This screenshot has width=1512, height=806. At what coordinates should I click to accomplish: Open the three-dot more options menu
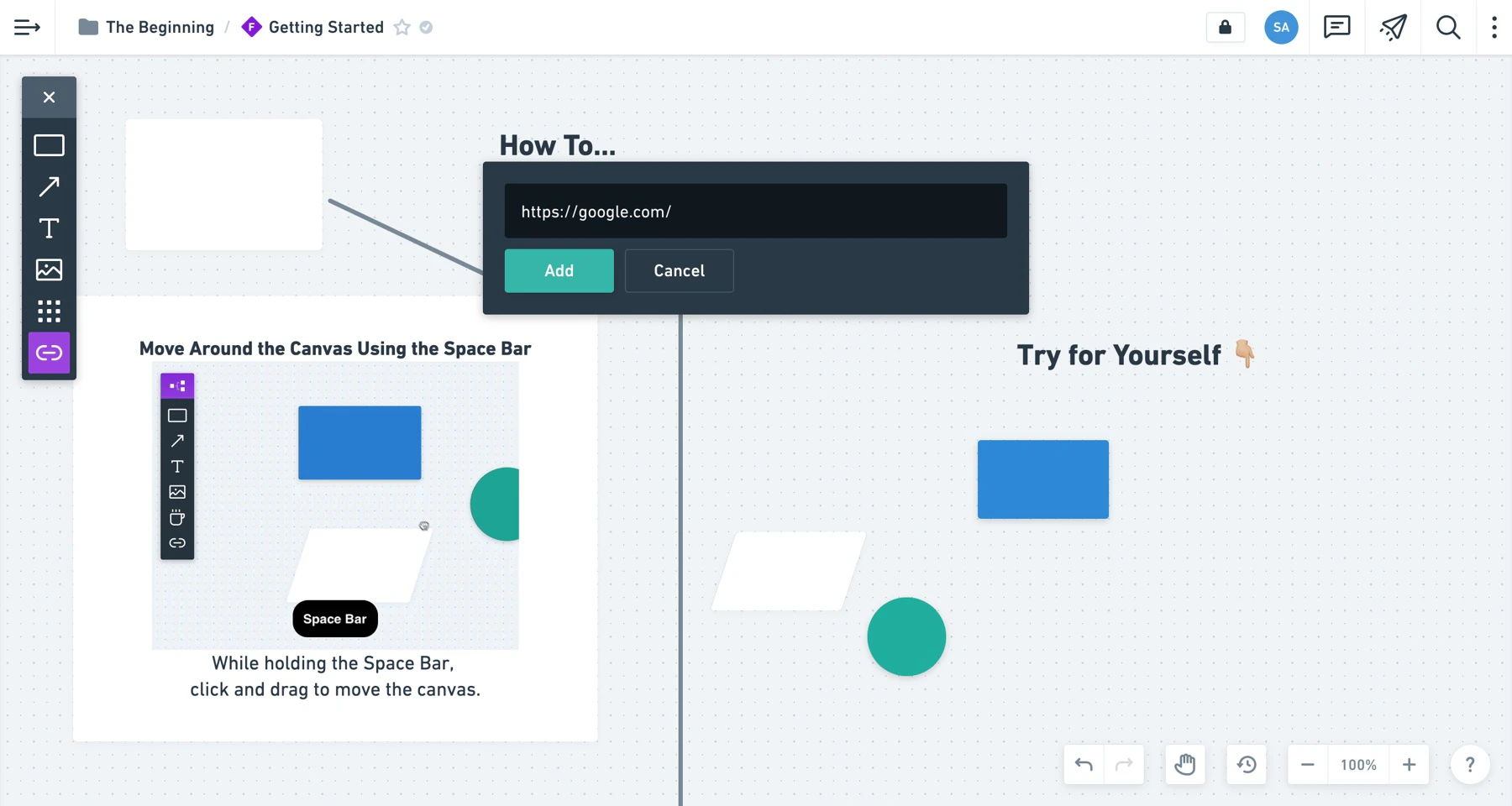tap(1494, 28)
